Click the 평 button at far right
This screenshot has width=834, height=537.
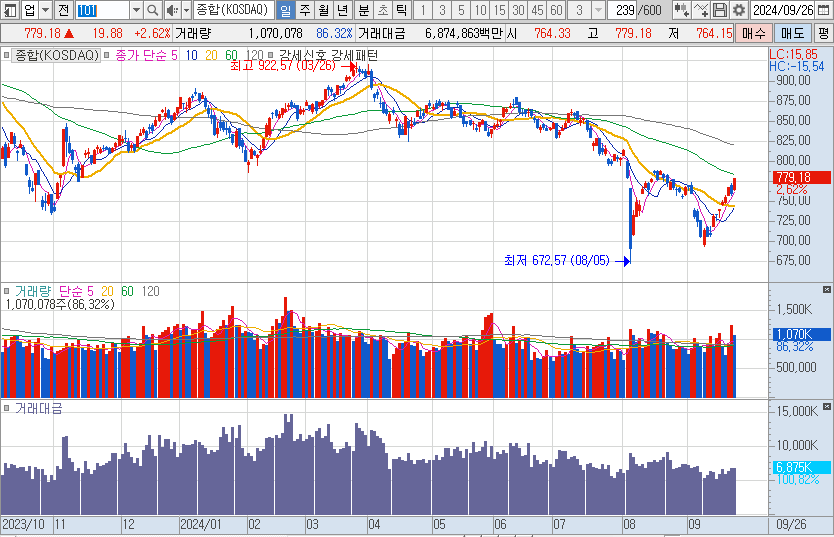[823, 33]
